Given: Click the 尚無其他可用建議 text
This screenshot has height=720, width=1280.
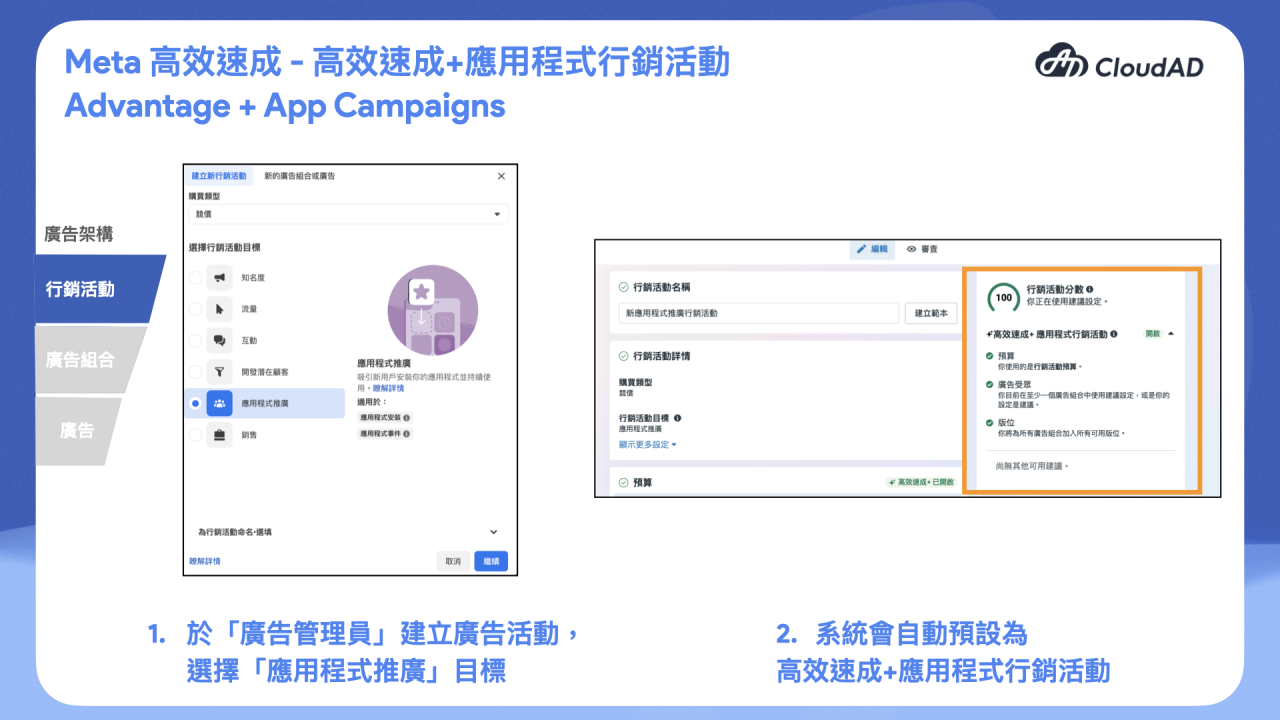Looking at the screenshot, I should [1032, 466].
